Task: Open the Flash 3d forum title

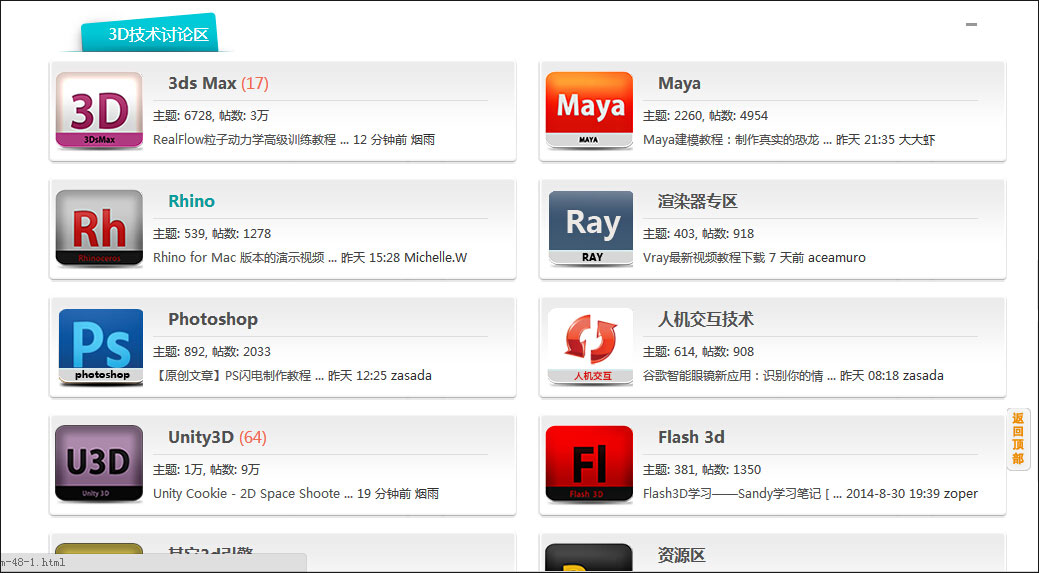Action: 691,437
